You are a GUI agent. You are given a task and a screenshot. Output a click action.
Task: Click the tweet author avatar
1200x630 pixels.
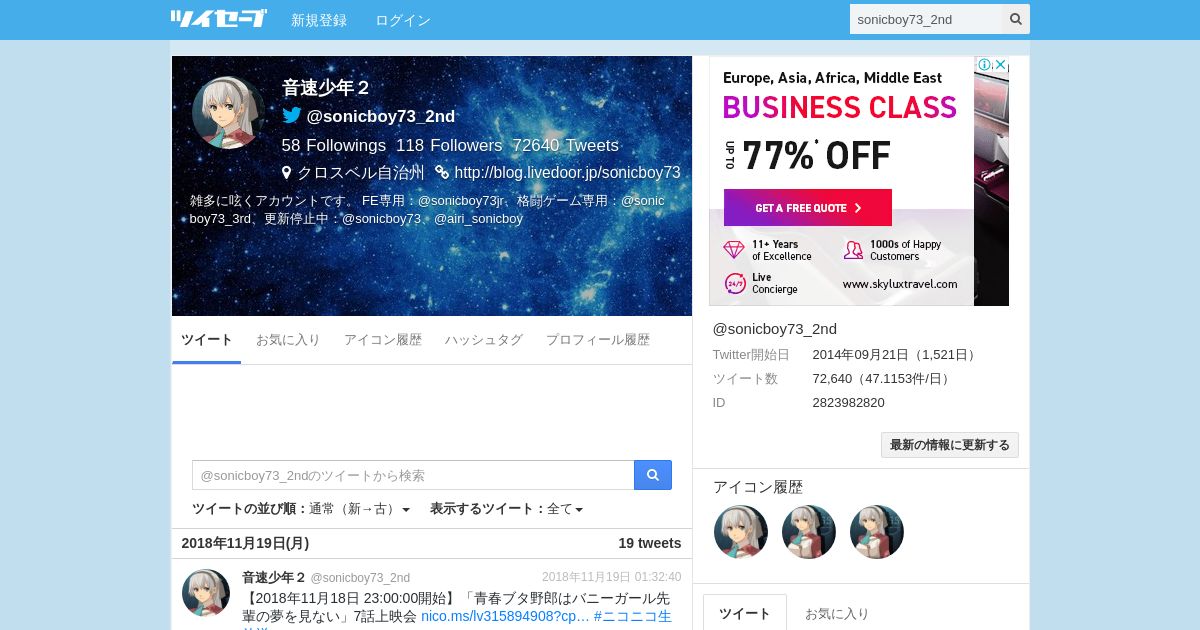[x=206, y=593]
